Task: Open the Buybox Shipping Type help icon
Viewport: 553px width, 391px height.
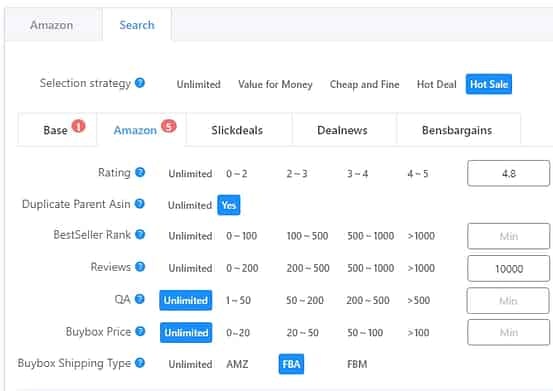Action: pyautogui.click(x=140, y=363)
